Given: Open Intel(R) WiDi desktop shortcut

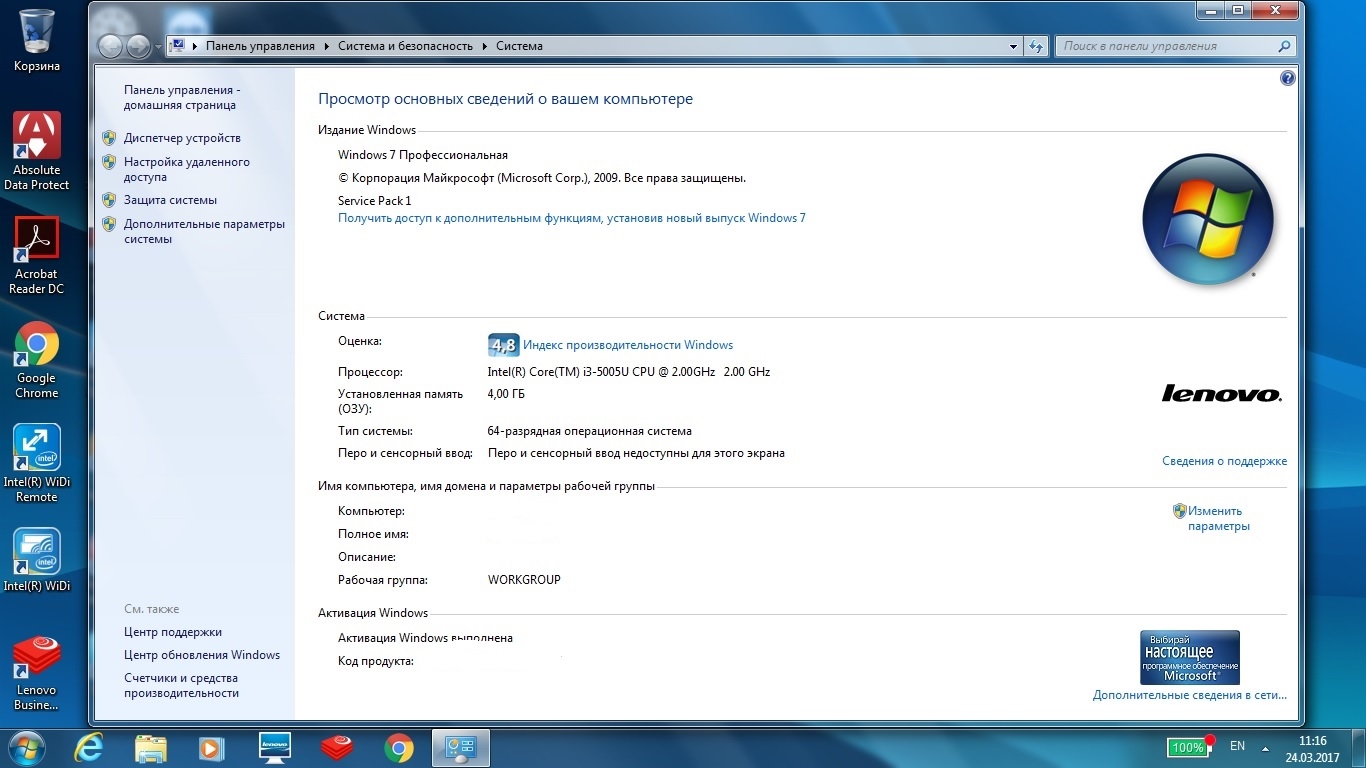Looking at the screenshot, I should pos(37,560).
